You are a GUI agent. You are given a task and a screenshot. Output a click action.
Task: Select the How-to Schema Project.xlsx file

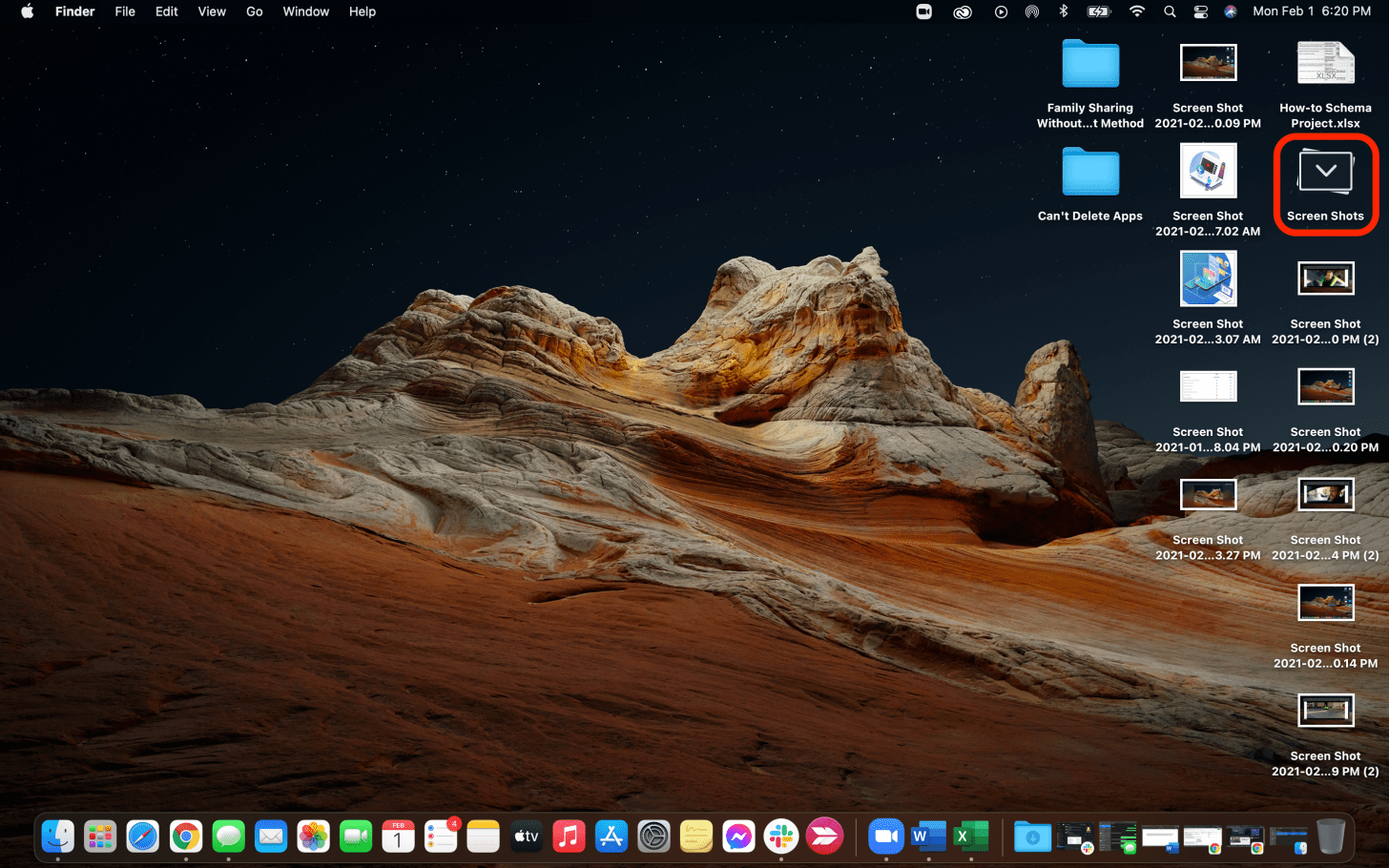tap(1325, 65)
